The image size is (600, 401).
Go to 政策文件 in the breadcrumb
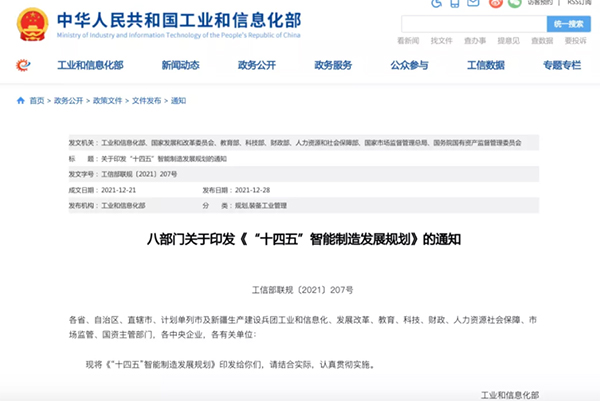[x=108, y=101]
